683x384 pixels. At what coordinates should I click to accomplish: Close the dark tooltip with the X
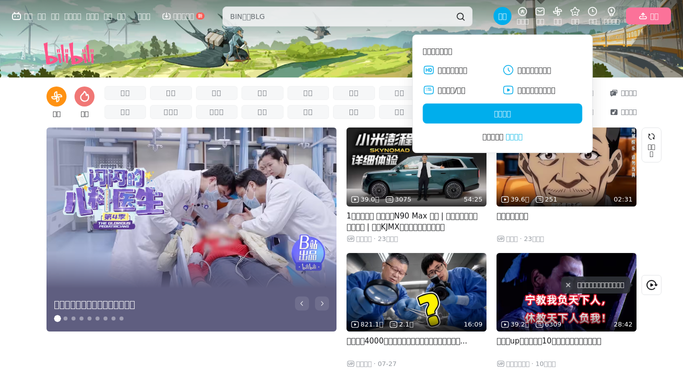click(x=568, y=285)
